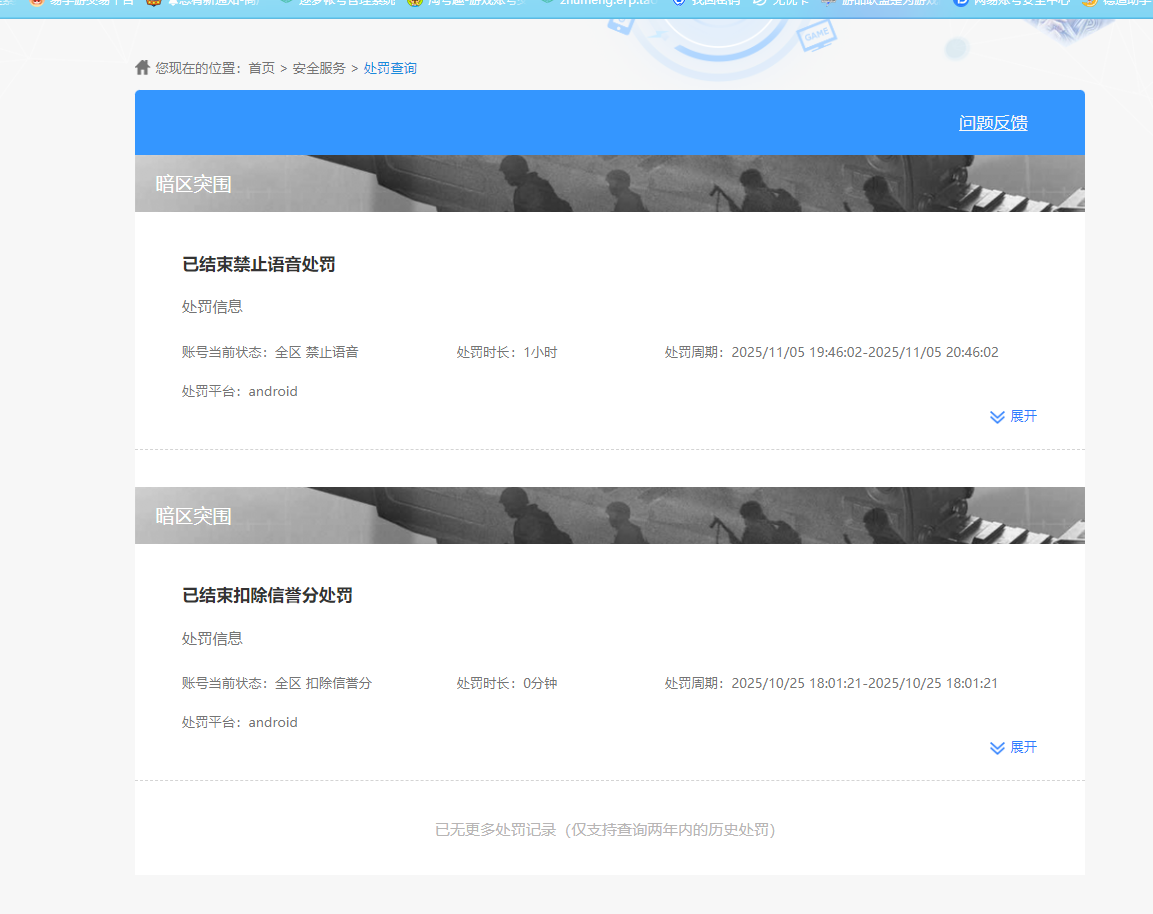Click the 暗区突围 banner above 禁止语音处罚
Image resolution: width=1153 pixels, height=914 pixels.
point(610,184)
